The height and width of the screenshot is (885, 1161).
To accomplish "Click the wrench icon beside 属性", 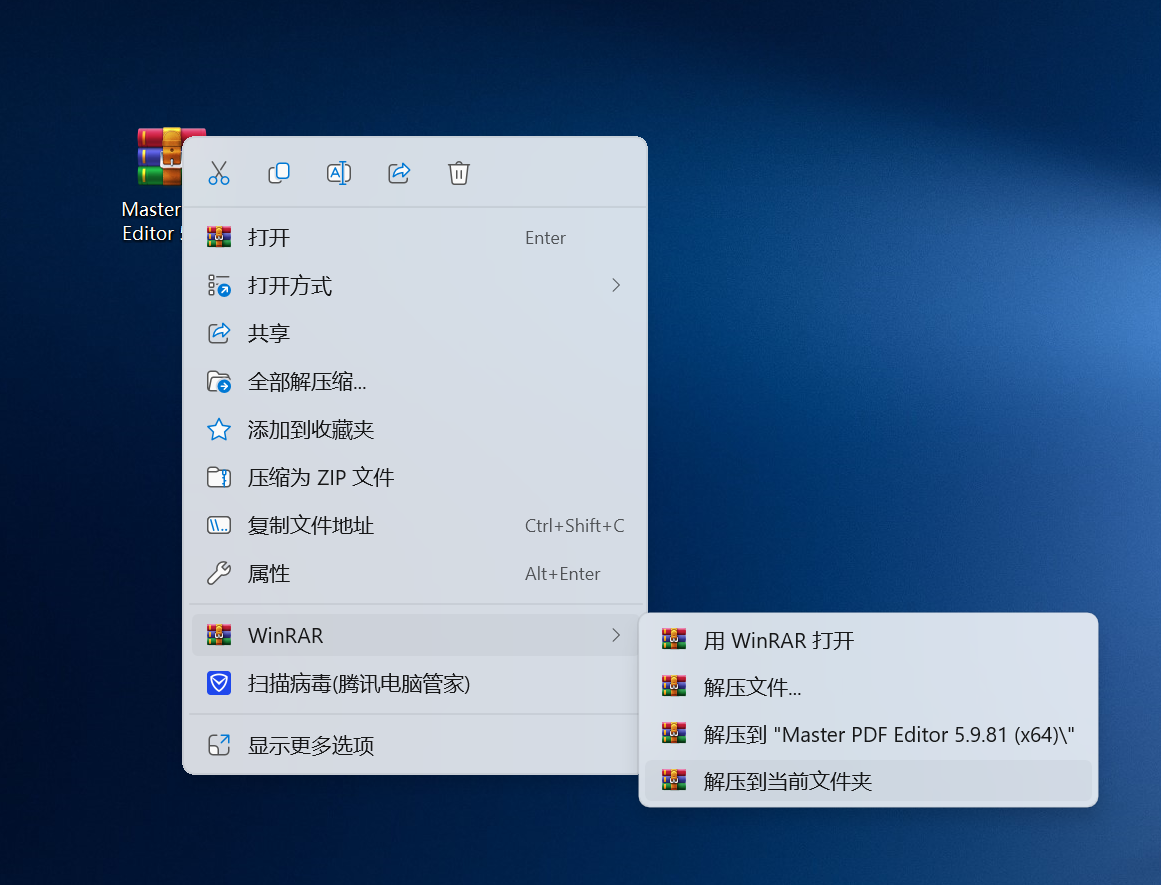I will 218,574.
